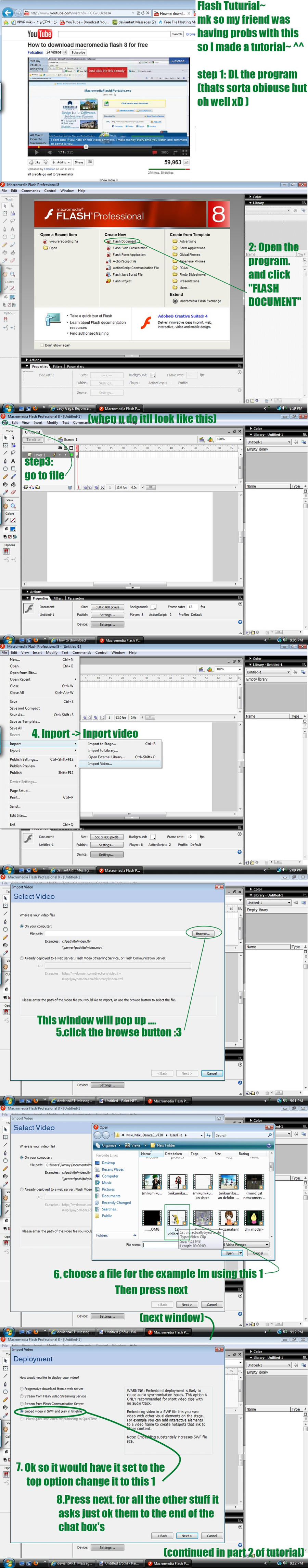Click the YouTube logo on the video page
Viewport: 308px width, 1568px height.
pos(40,34)
